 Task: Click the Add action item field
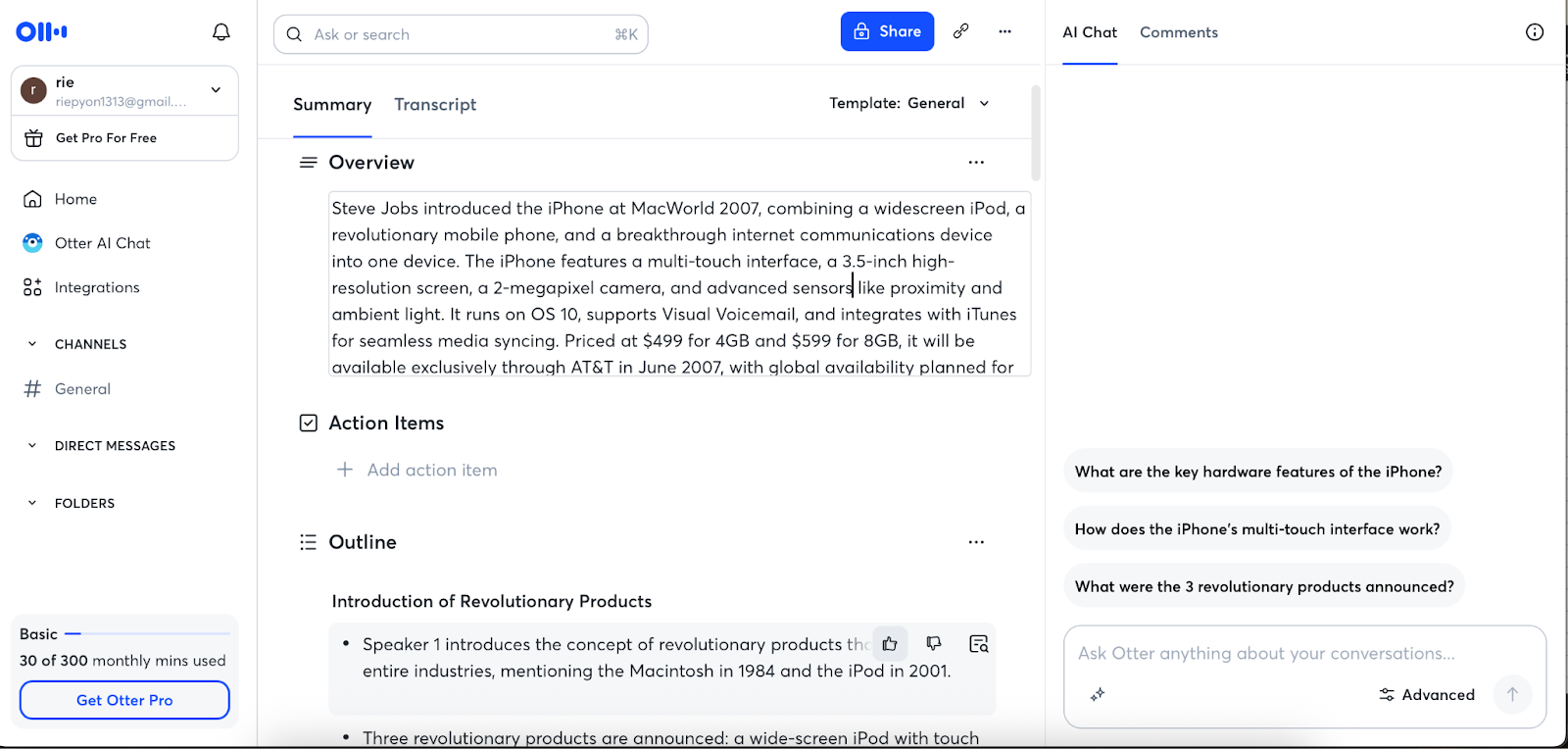point(432,471)
